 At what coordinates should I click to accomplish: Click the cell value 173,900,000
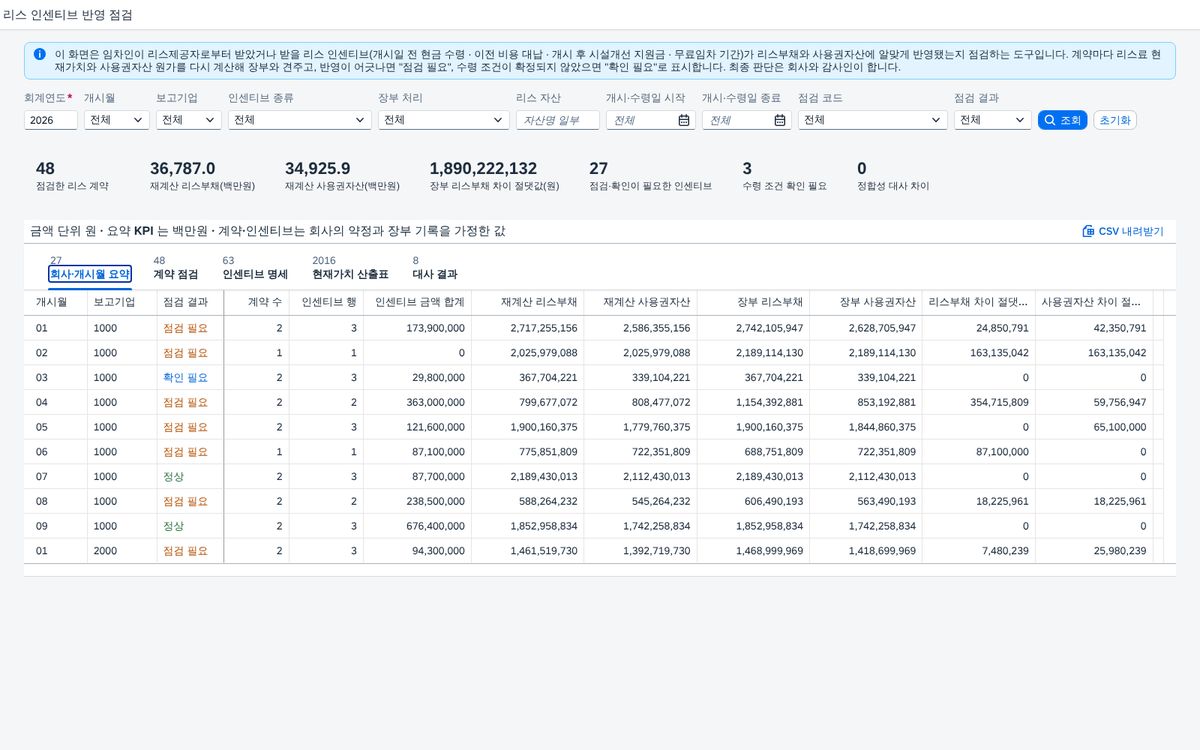435,328
